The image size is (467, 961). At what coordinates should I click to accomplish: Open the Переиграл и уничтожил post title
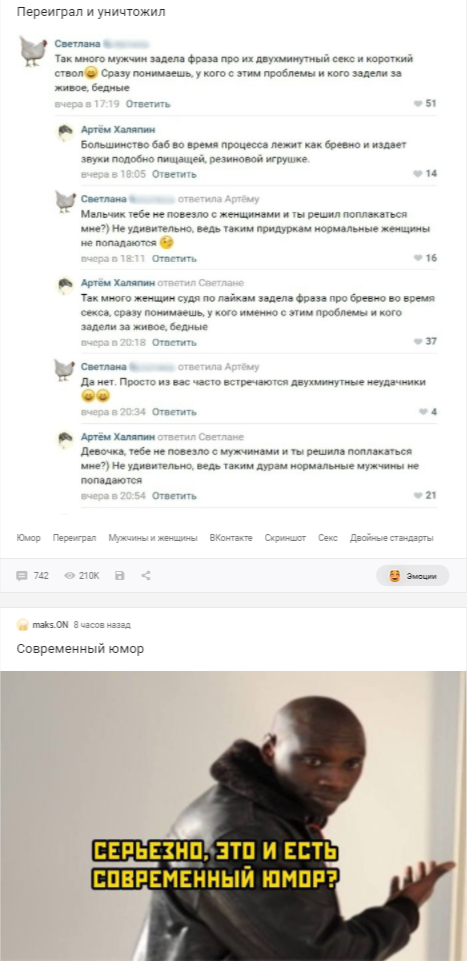(91, 12)
